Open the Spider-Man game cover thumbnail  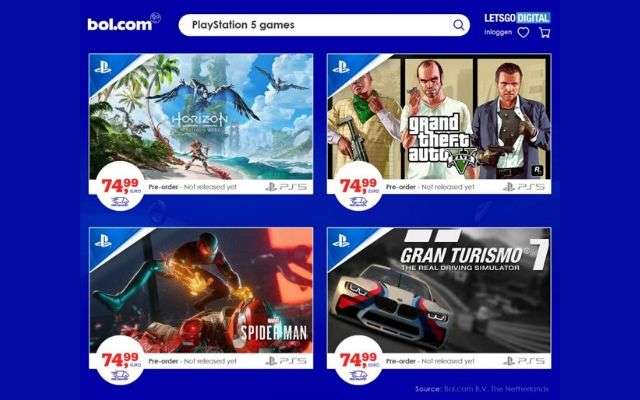pyautogui.click(x=201, y=291)
